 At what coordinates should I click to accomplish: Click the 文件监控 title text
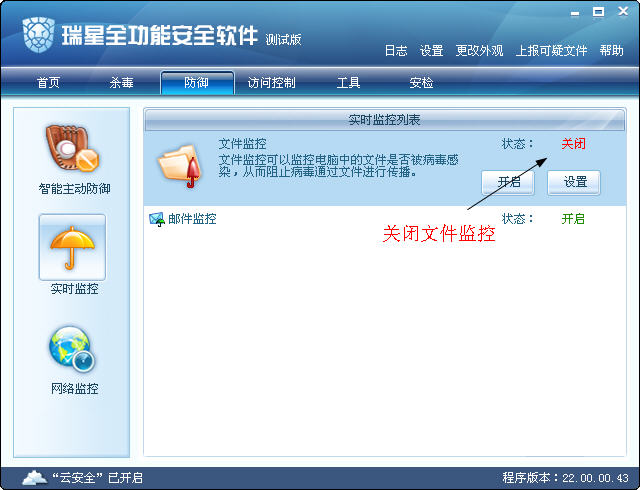pyautogui.click(x=242, y=144)
